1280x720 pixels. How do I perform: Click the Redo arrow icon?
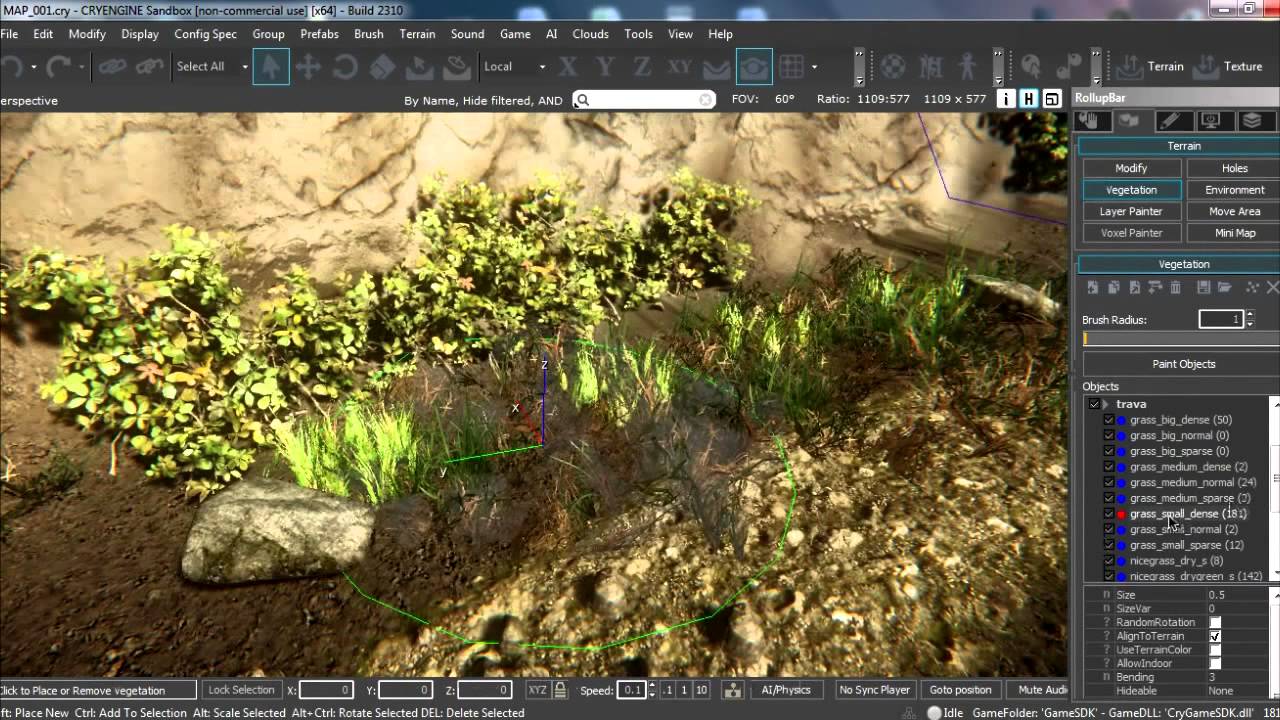(x=58, y=67)
